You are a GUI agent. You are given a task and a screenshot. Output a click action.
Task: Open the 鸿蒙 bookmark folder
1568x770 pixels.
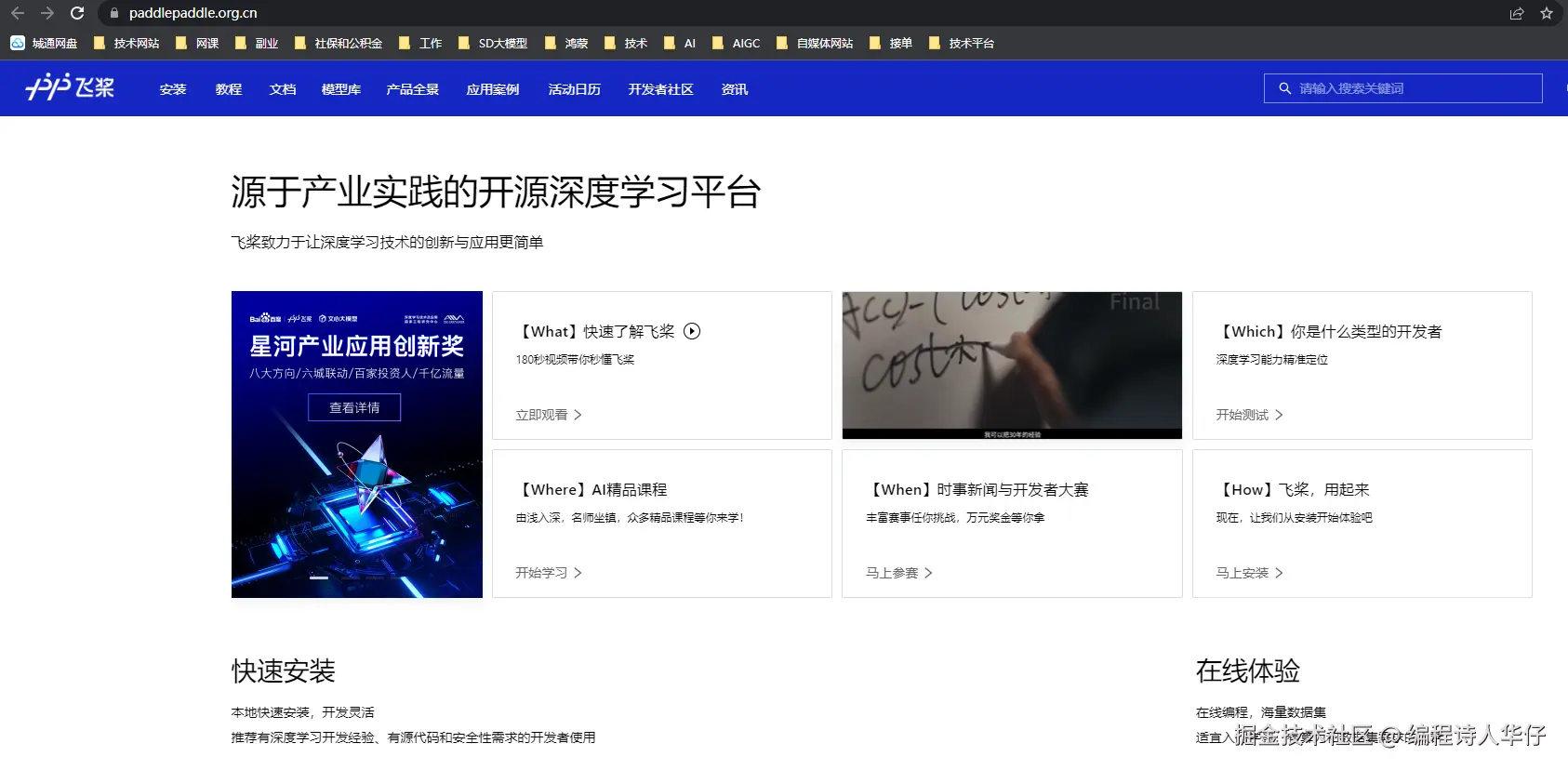(x=566, y=43)
